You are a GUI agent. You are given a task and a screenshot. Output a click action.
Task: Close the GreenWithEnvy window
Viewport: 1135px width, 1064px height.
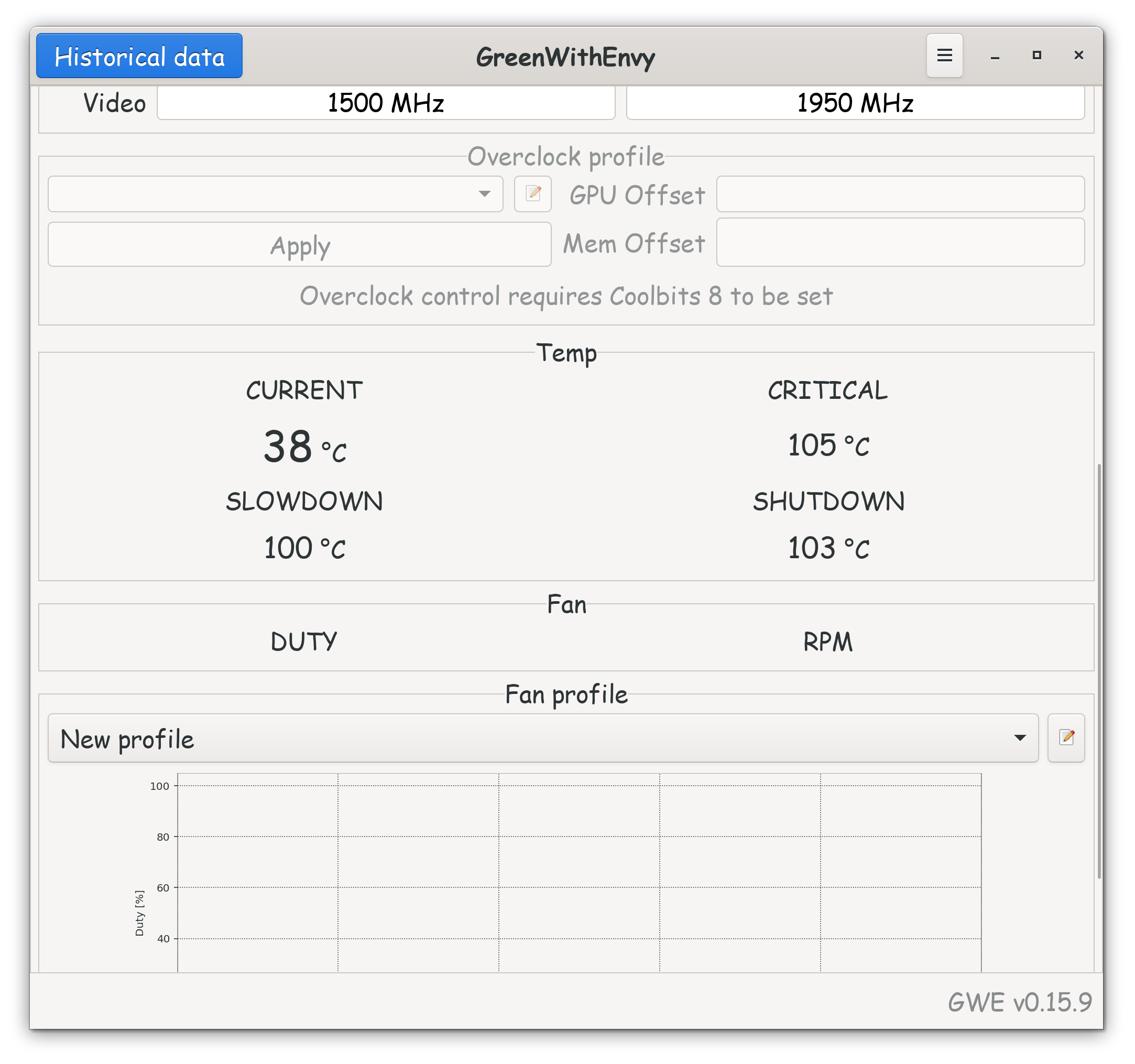[x=1078, y=56]
